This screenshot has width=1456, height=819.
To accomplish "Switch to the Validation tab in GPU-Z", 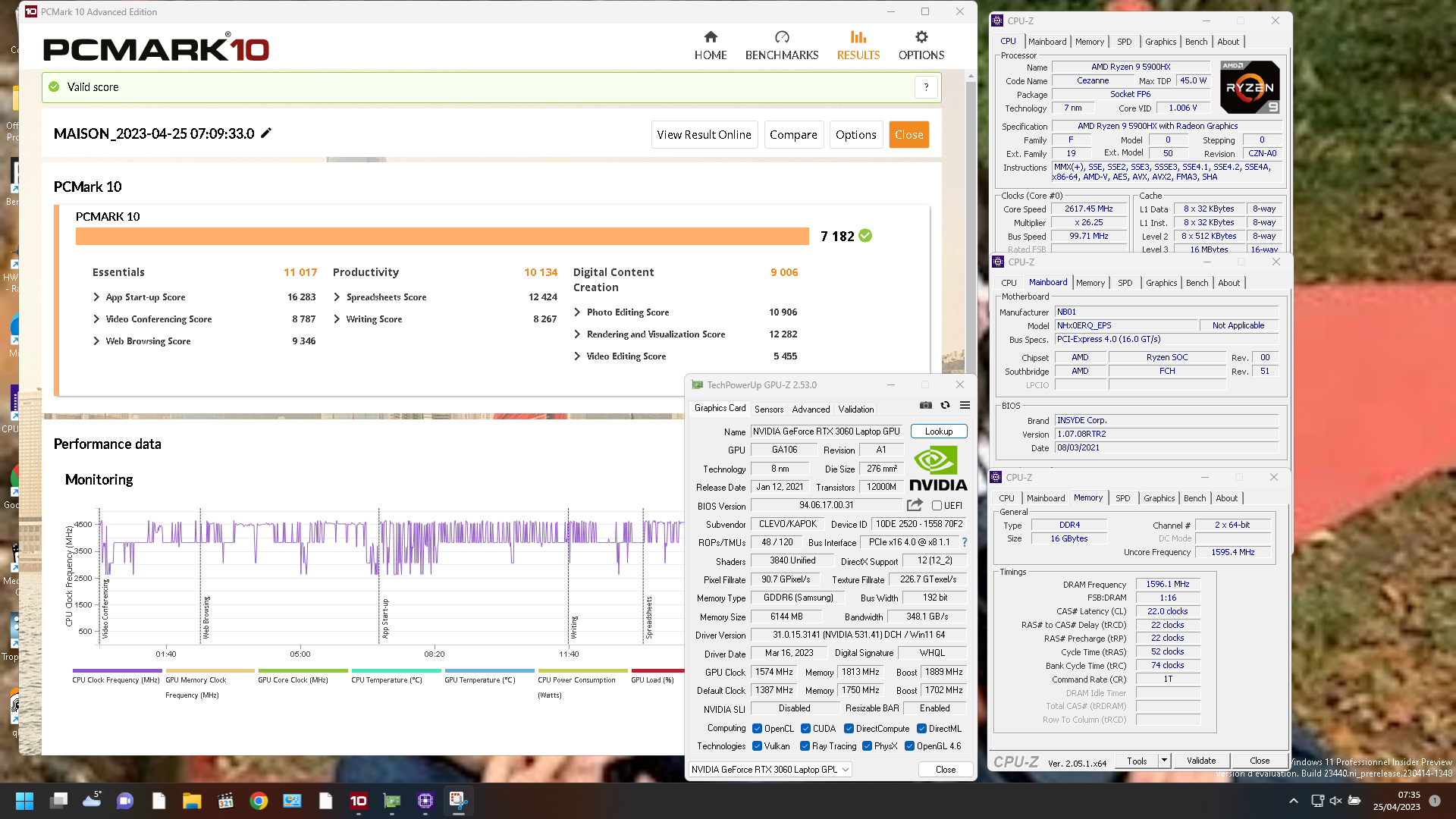I will pyautogui.click(x=856, y=409).
